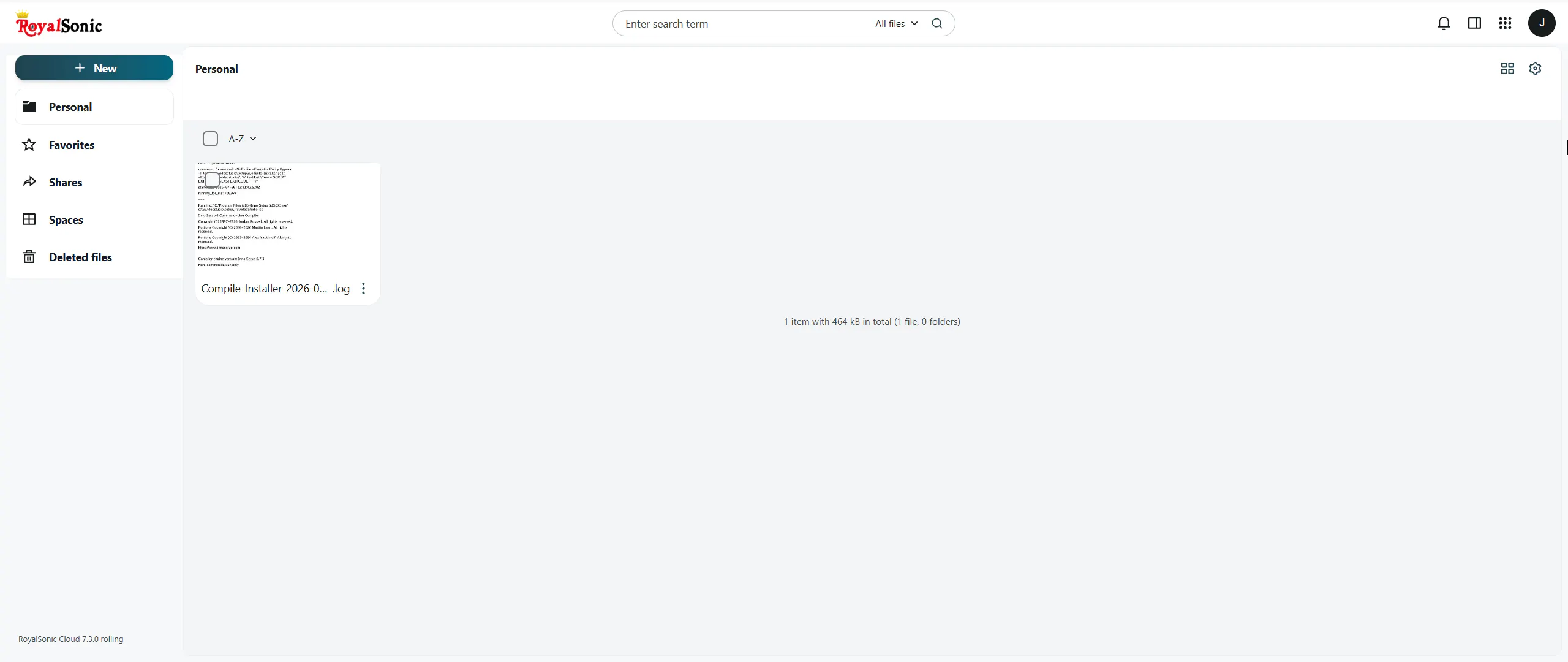Open the user account avatar J
The height and width of the screenshot is (662, 1568).
(x=1542, y=23)
